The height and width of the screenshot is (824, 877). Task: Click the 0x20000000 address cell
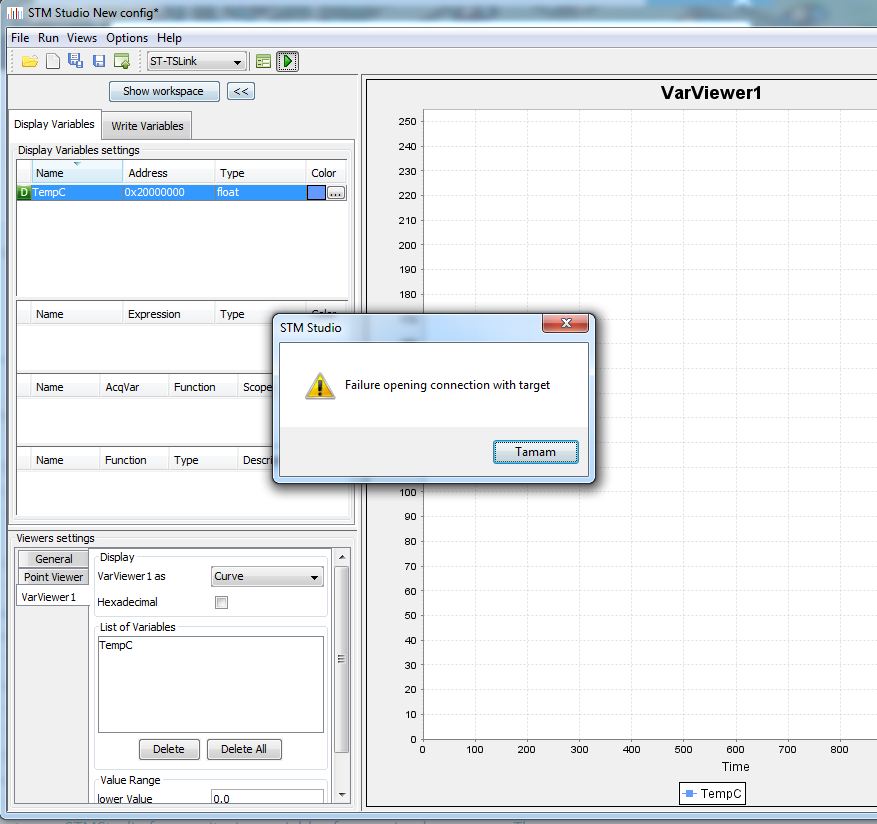[168, 192]
